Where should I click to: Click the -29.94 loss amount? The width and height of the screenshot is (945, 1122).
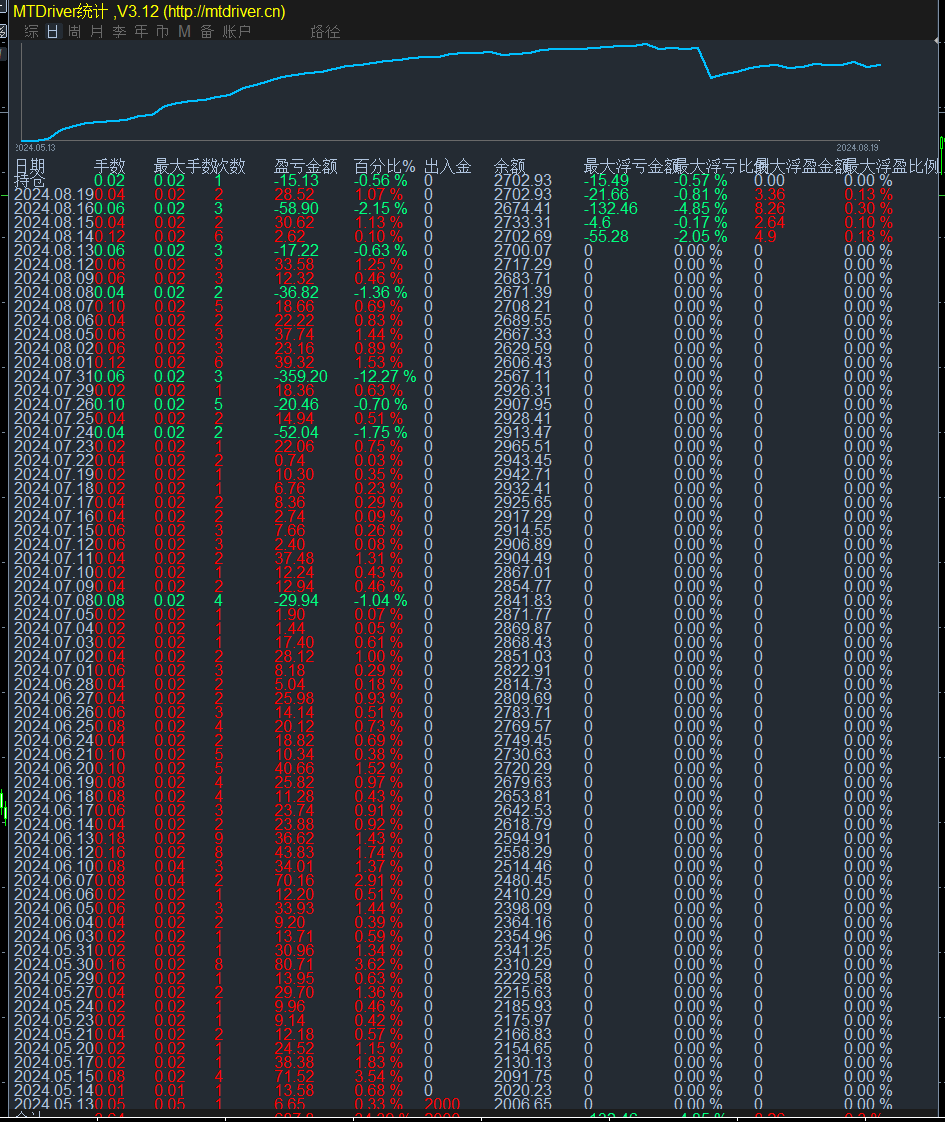tap(296, 600)
